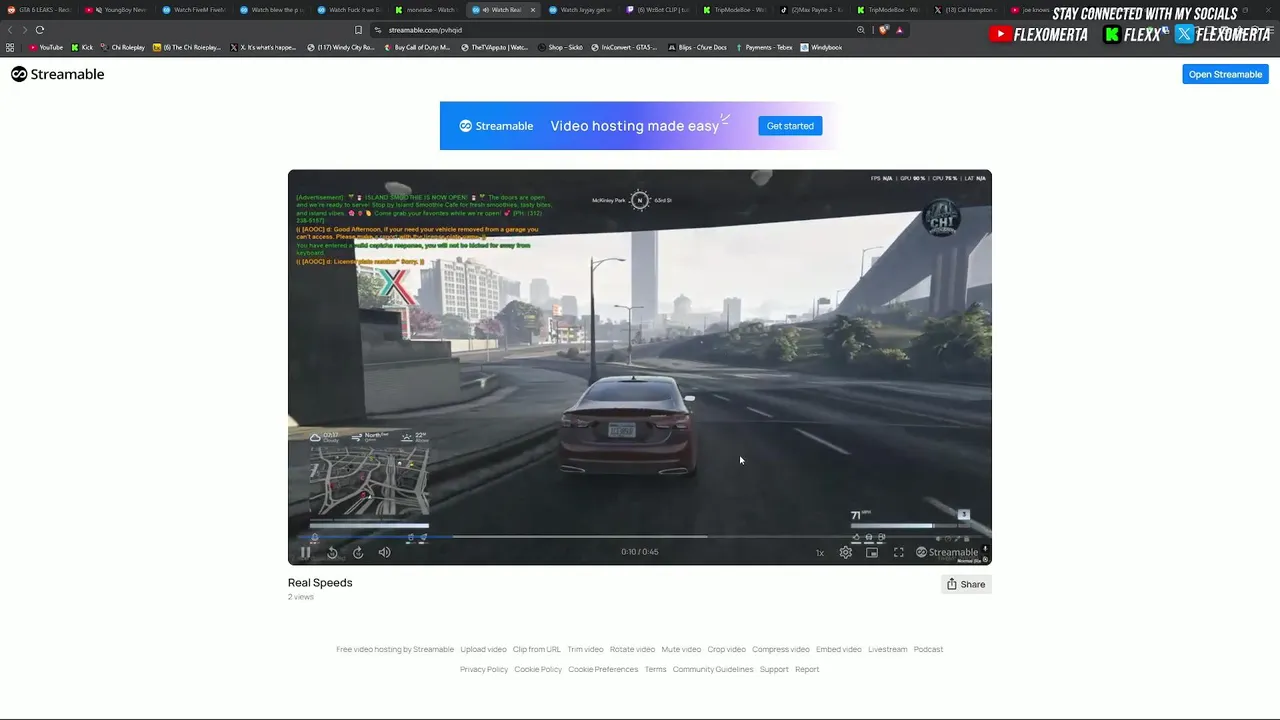Open the Shop - Sickö bookmark

click(x=560, y=47)
